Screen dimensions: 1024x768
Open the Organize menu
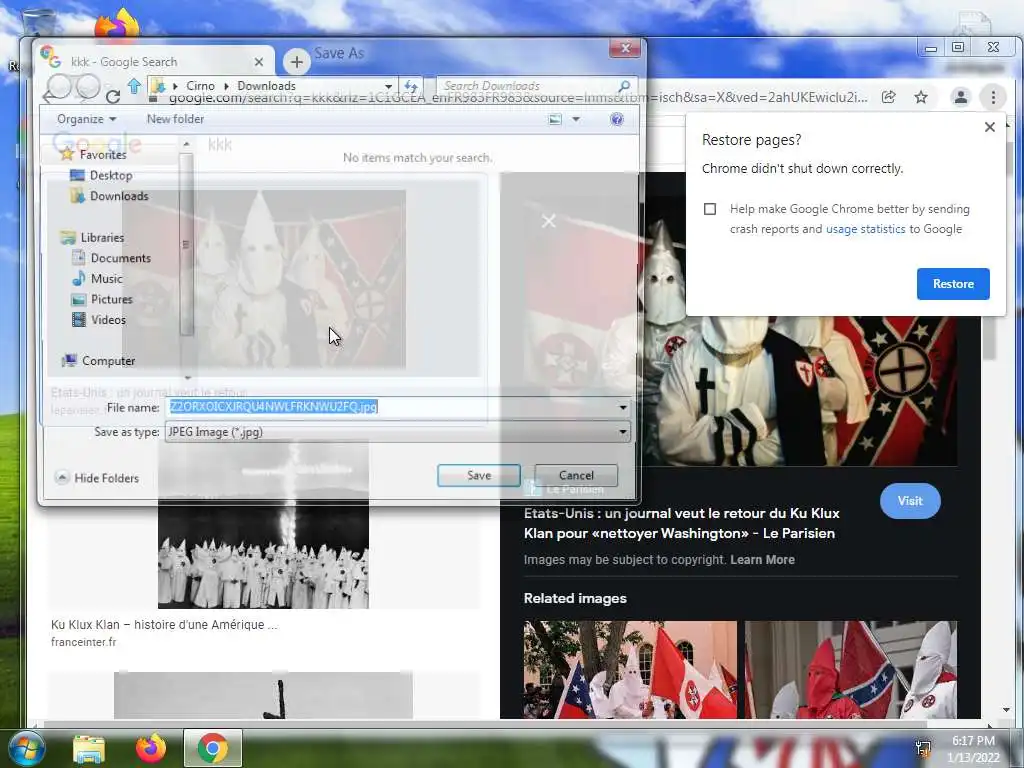click(x=86, y=119)
